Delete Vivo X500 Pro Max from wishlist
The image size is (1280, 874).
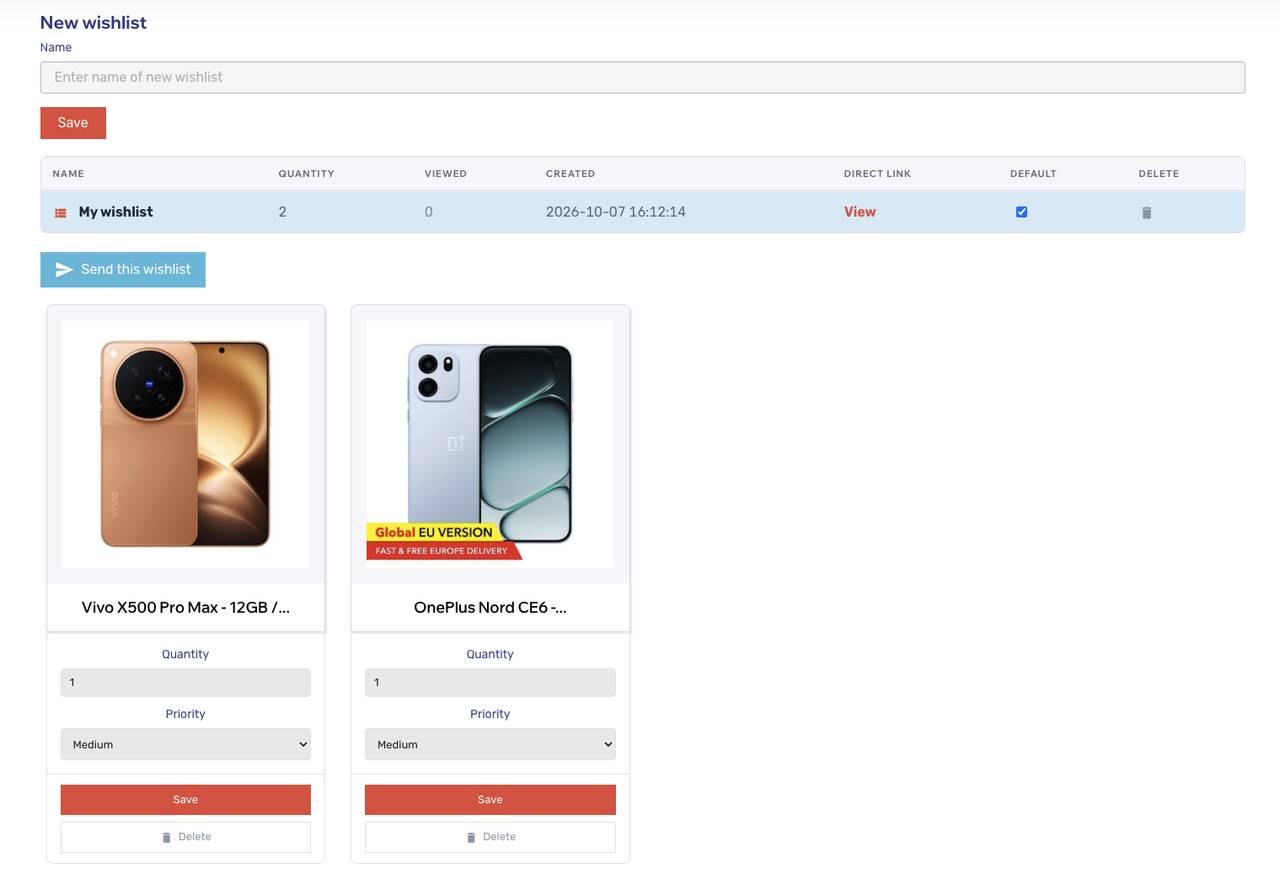tap(186, 837)
